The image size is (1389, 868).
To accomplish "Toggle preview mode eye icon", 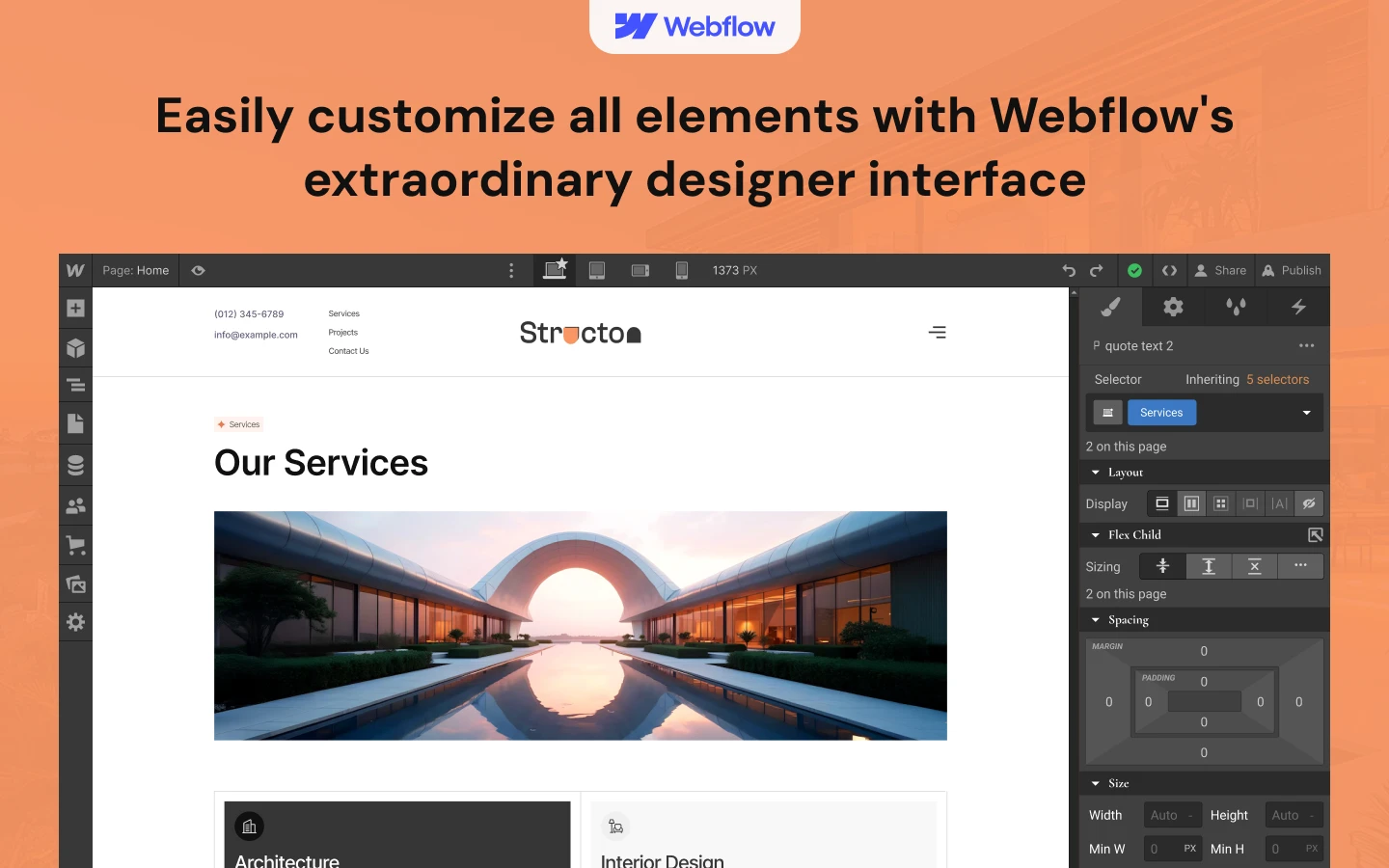I will pyautogui.click(x=198, y=271).
